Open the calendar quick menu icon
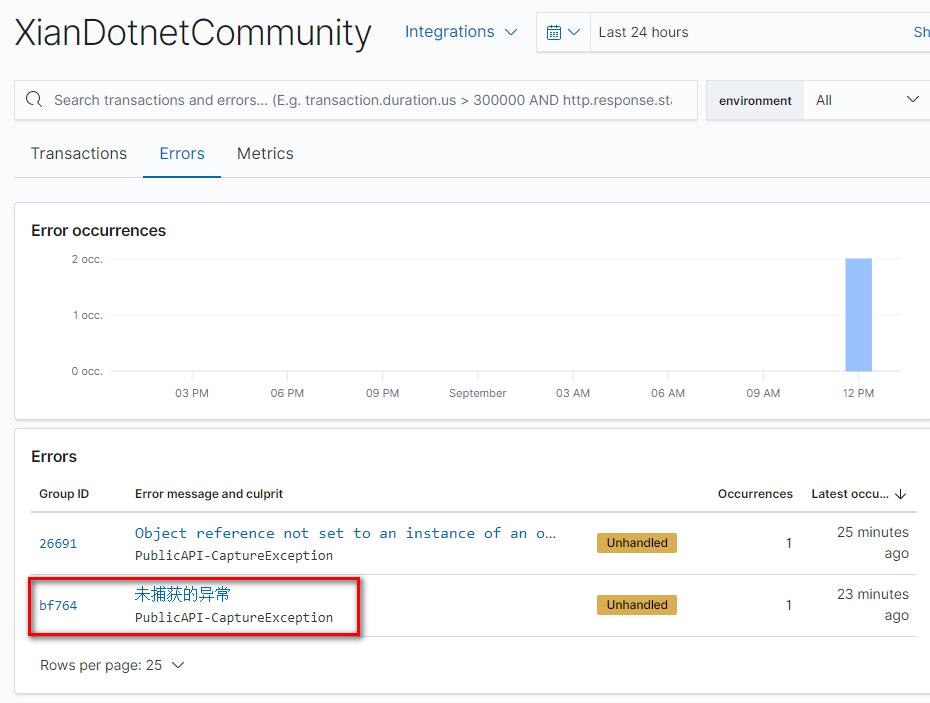The height and width of the screenshot is (703, 930). 563,32
